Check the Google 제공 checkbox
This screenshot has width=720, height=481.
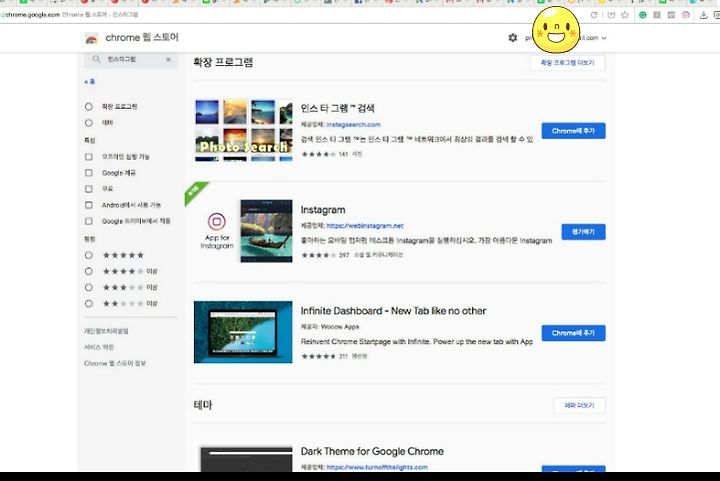89,173
